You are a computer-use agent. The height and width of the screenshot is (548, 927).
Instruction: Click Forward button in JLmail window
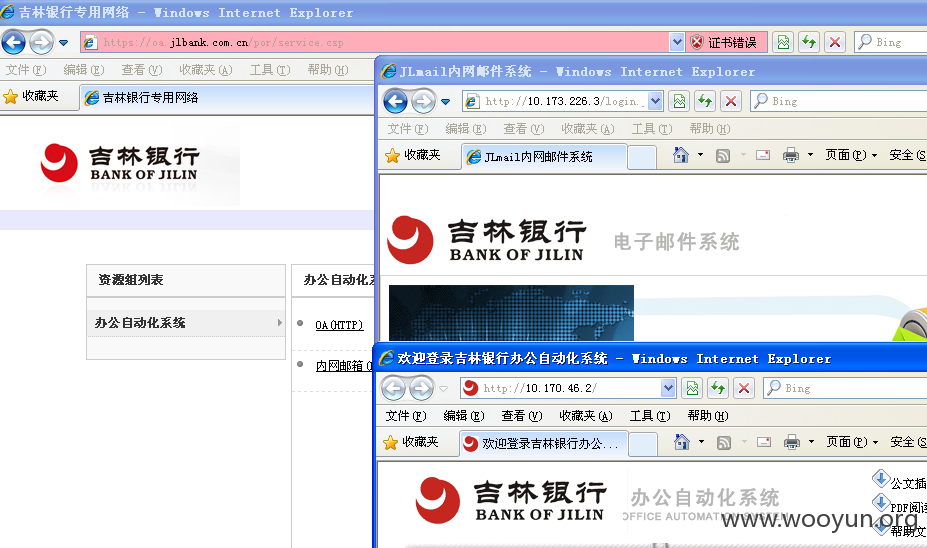click(423, 102)
